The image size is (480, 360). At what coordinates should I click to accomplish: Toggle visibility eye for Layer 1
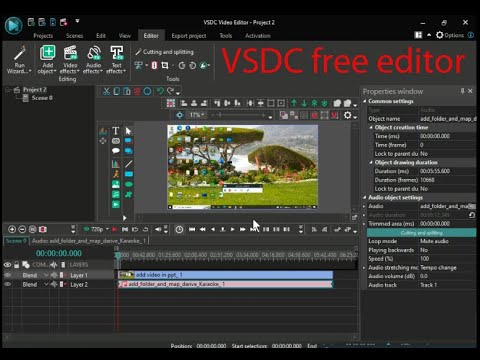pos(7,275)
